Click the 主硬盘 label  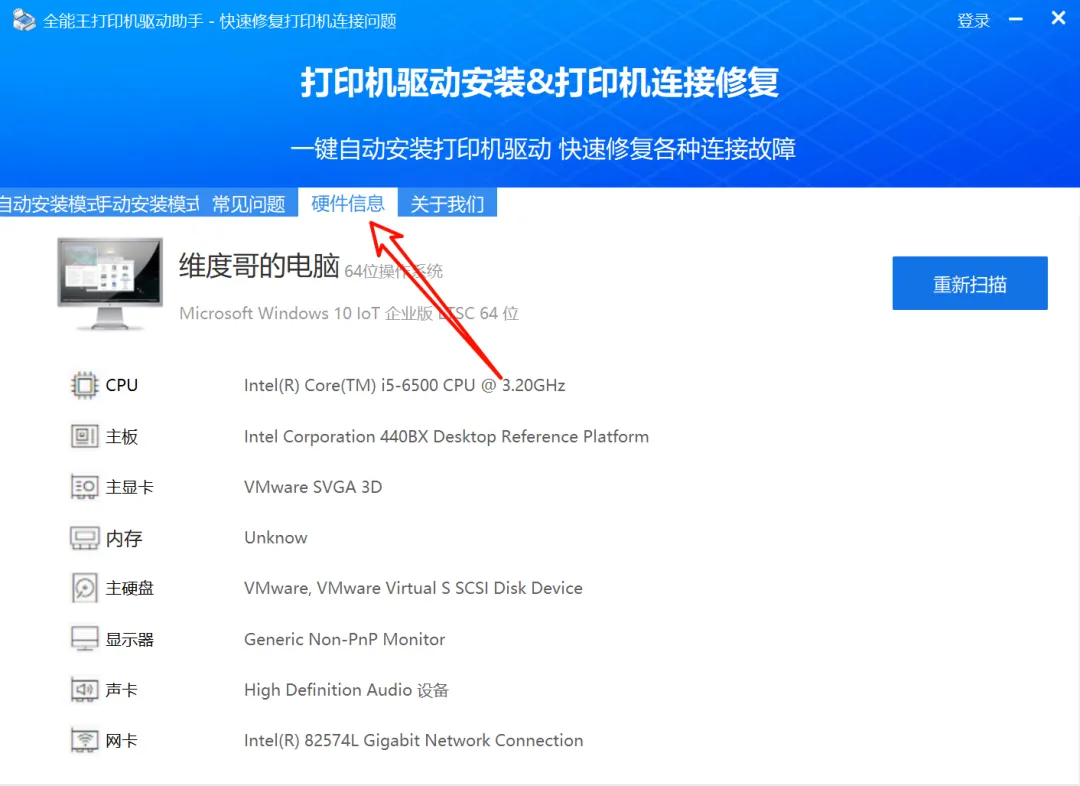coord(129,588)
